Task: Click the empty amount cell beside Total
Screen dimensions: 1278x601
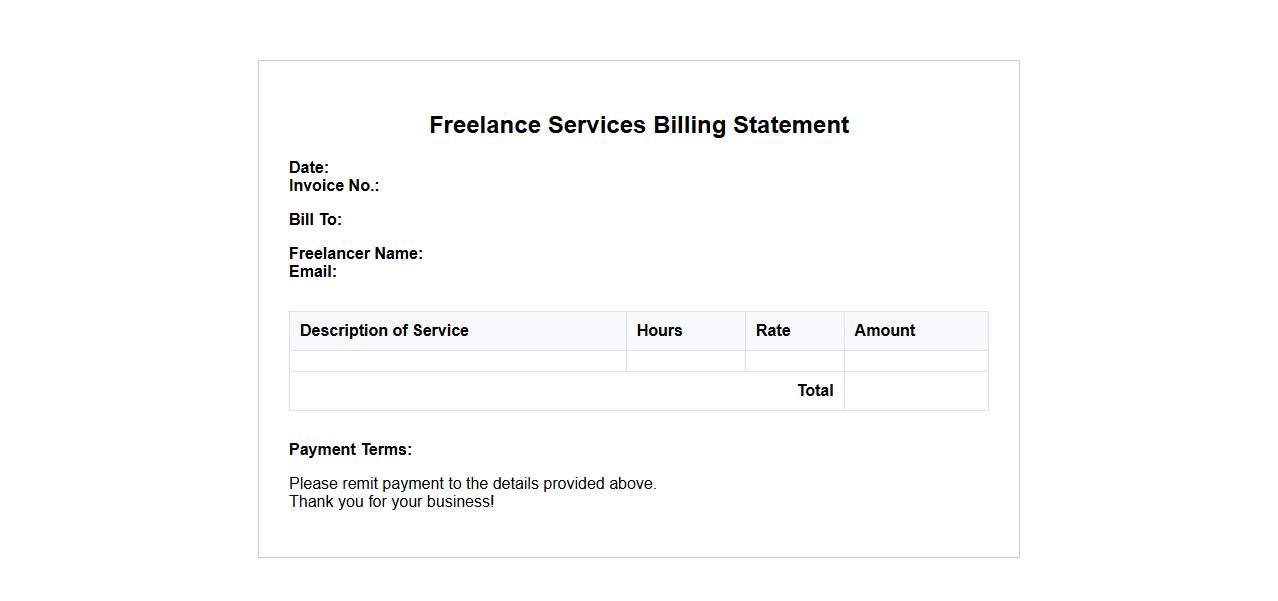Action: click(x=915, y=391)
